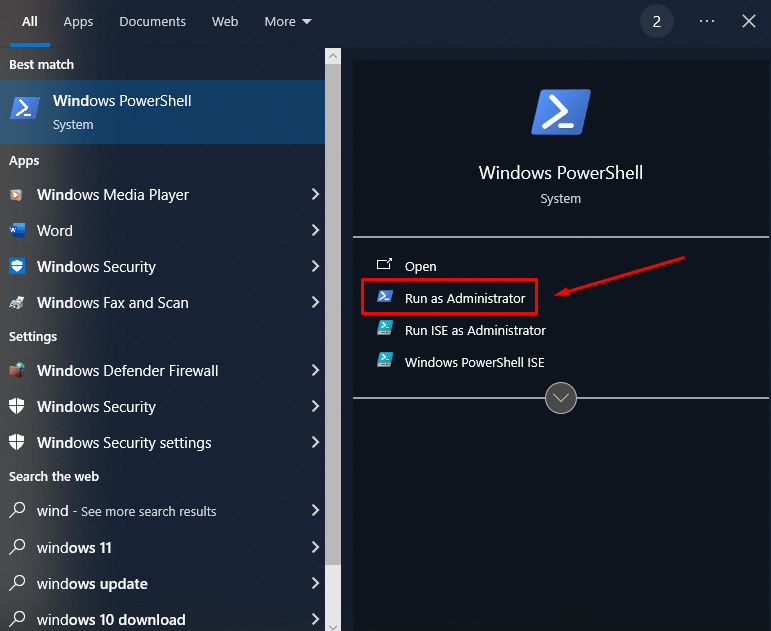The width and height of the screenshot is (771, 631).
Task: Click the icon beside Windows PowerShell ISE
Action: [385, 360]
